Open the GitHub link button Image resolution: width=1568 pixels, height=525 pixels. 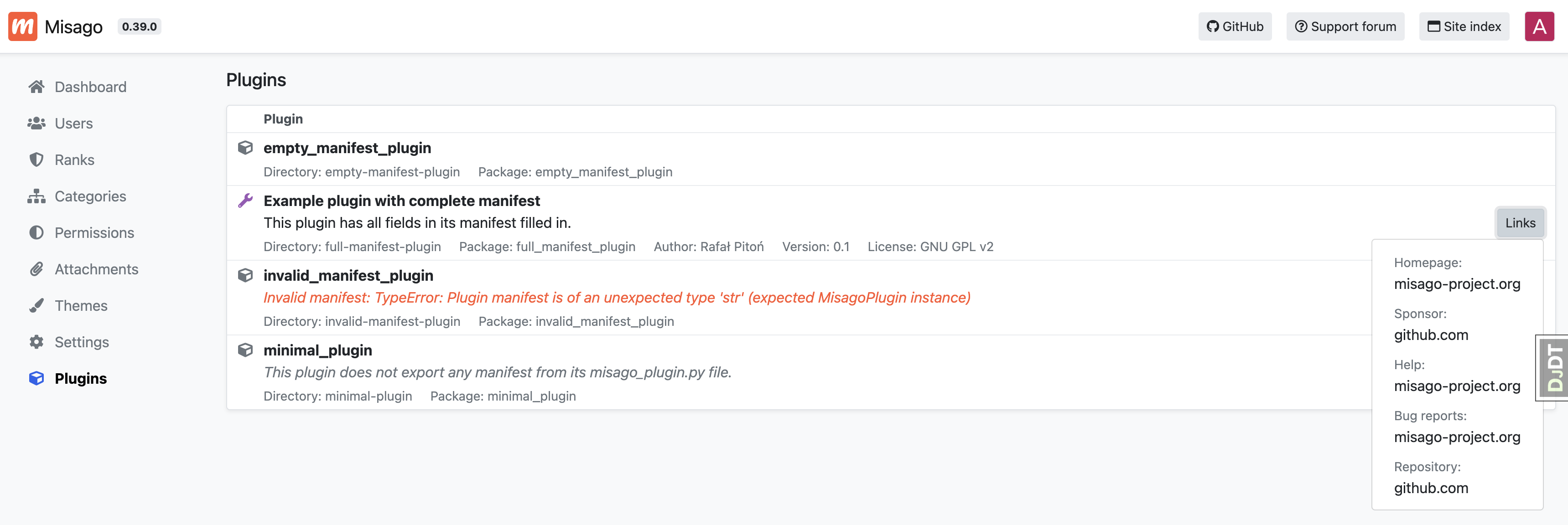click(1235, 26)
